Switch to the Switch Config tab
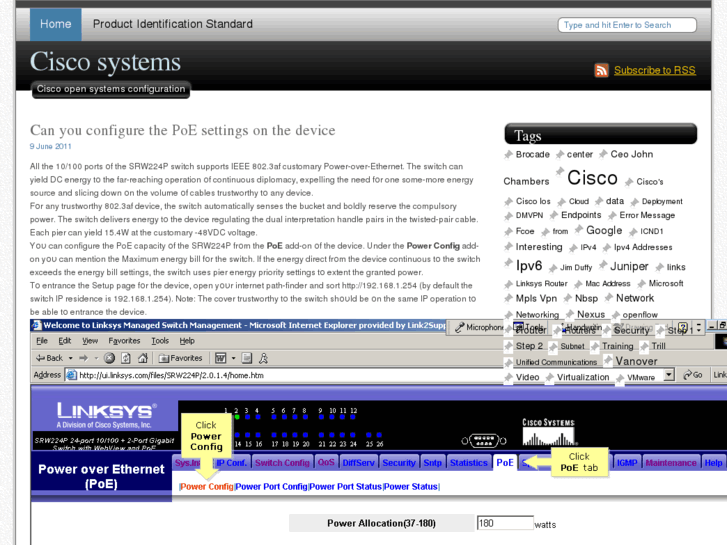727x545 pixels. [x=282, y=462]
